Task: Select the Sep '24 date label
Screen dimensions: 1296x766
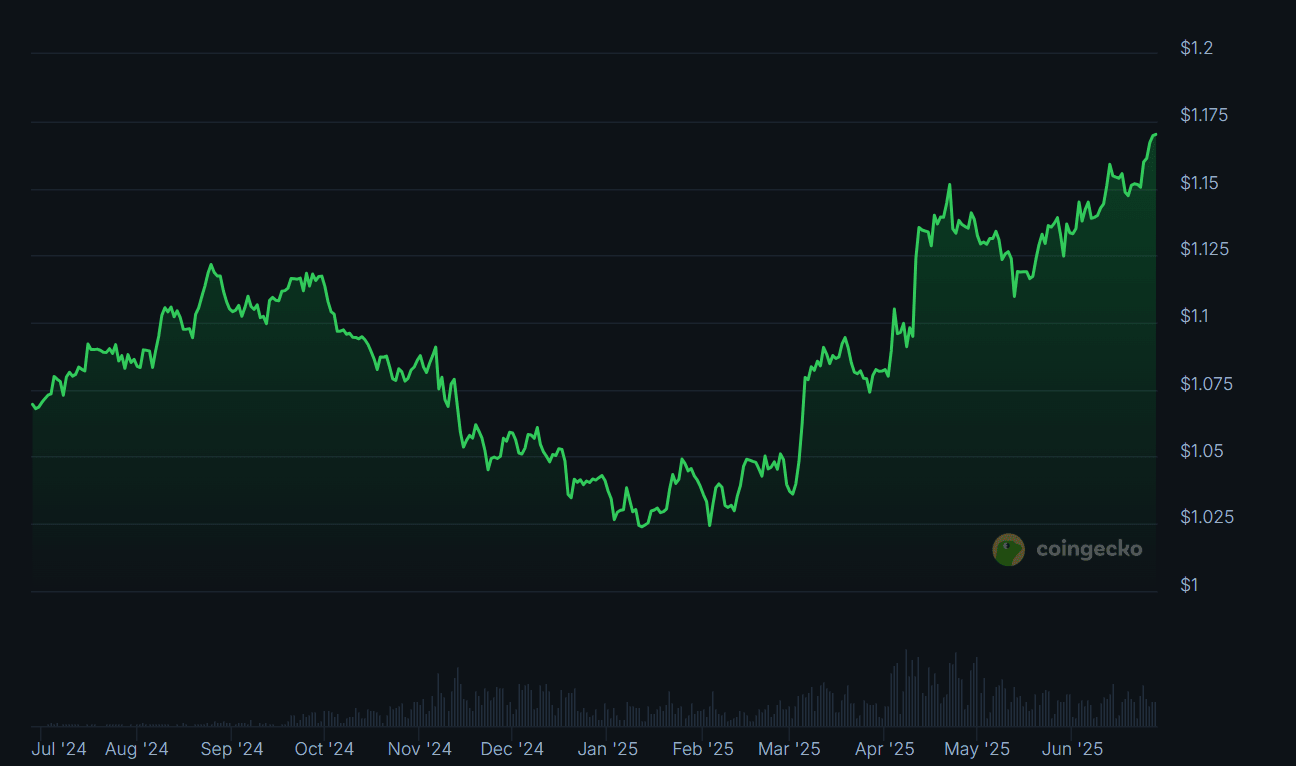Action: tap(232, 748)
